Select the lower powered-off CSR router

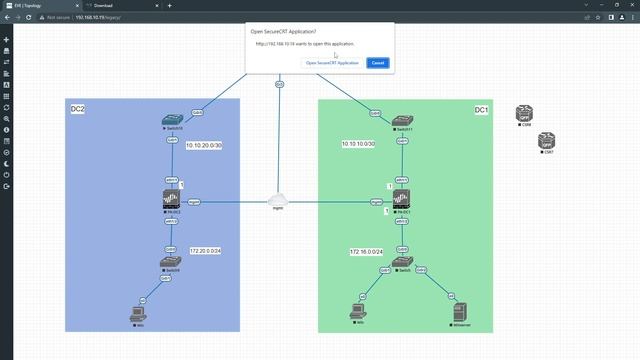click(546, 140)
